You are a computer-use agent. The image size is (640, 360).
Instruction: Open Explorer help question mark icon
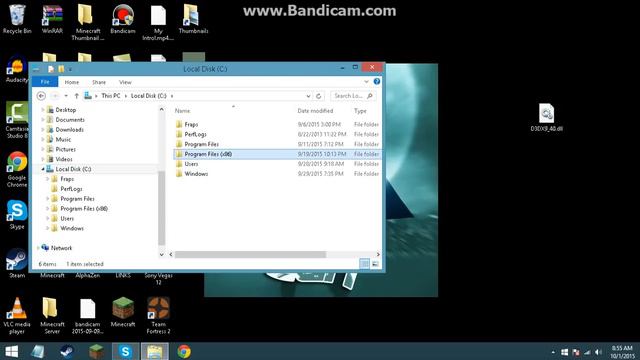click(377, 82)
